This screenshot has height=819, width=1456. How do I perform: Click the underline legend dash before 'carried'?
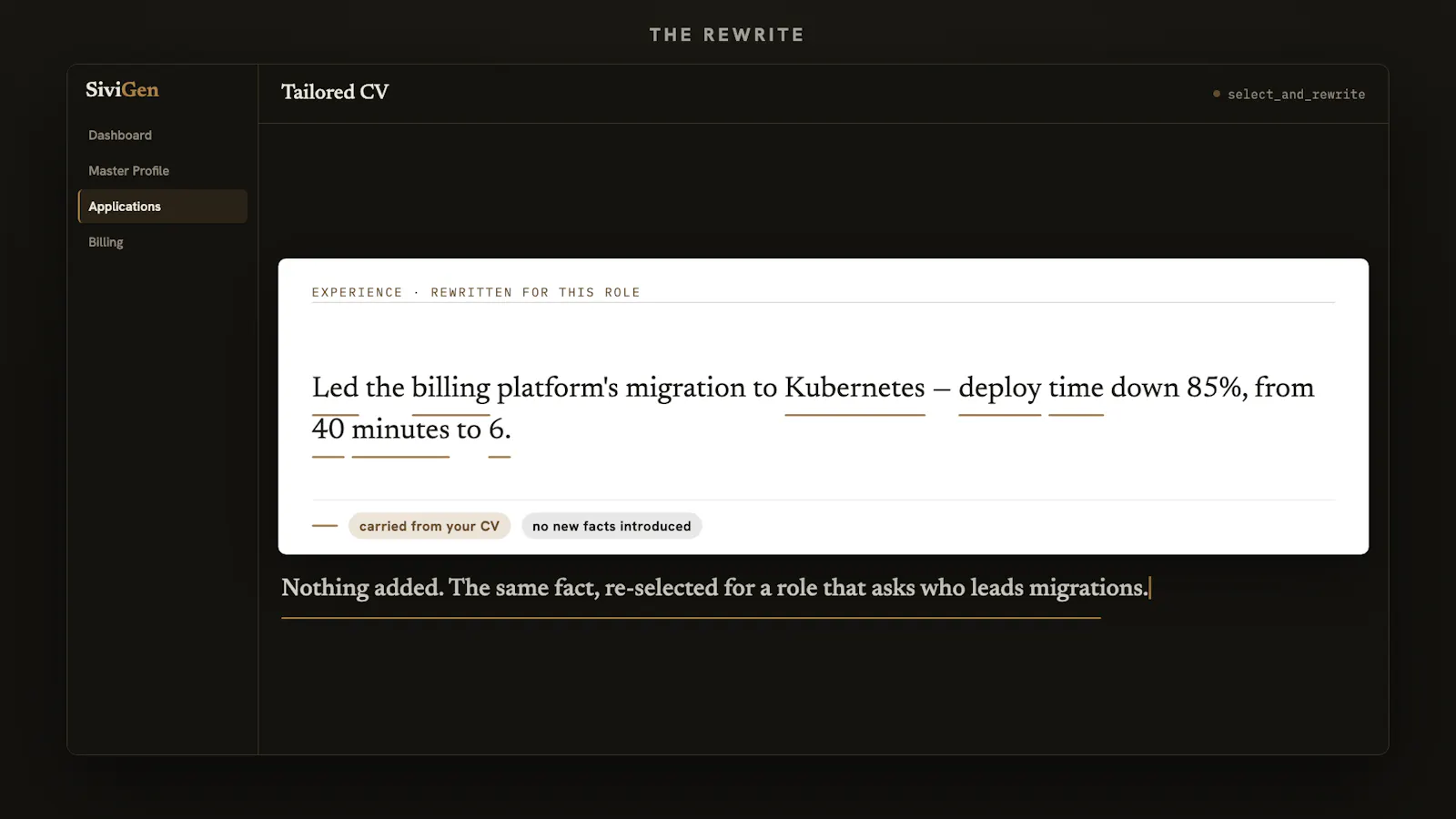point(325,526)
